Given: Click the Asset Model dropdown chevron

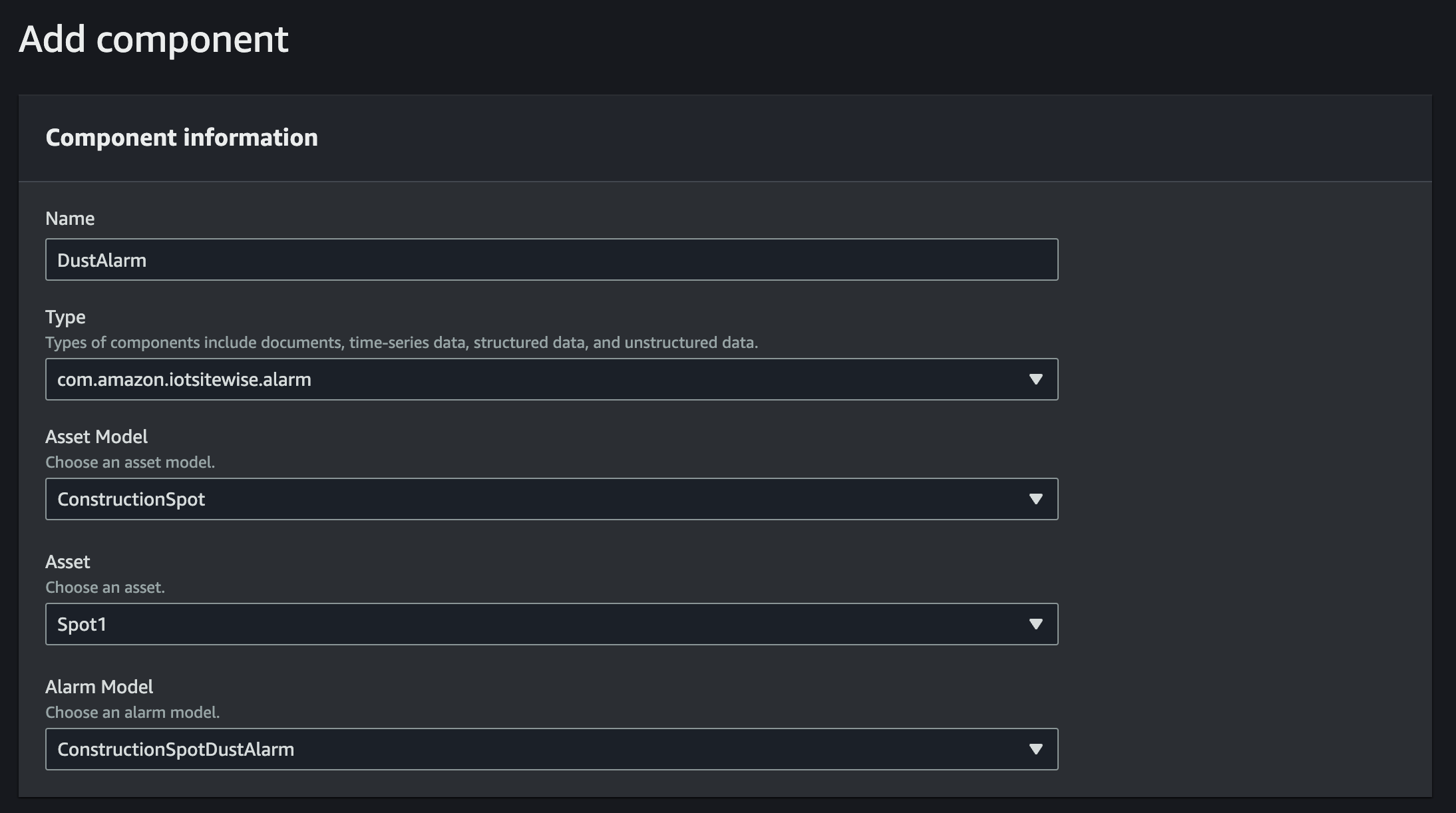Looking at the screenshot, I should [x=1036, y=498].
